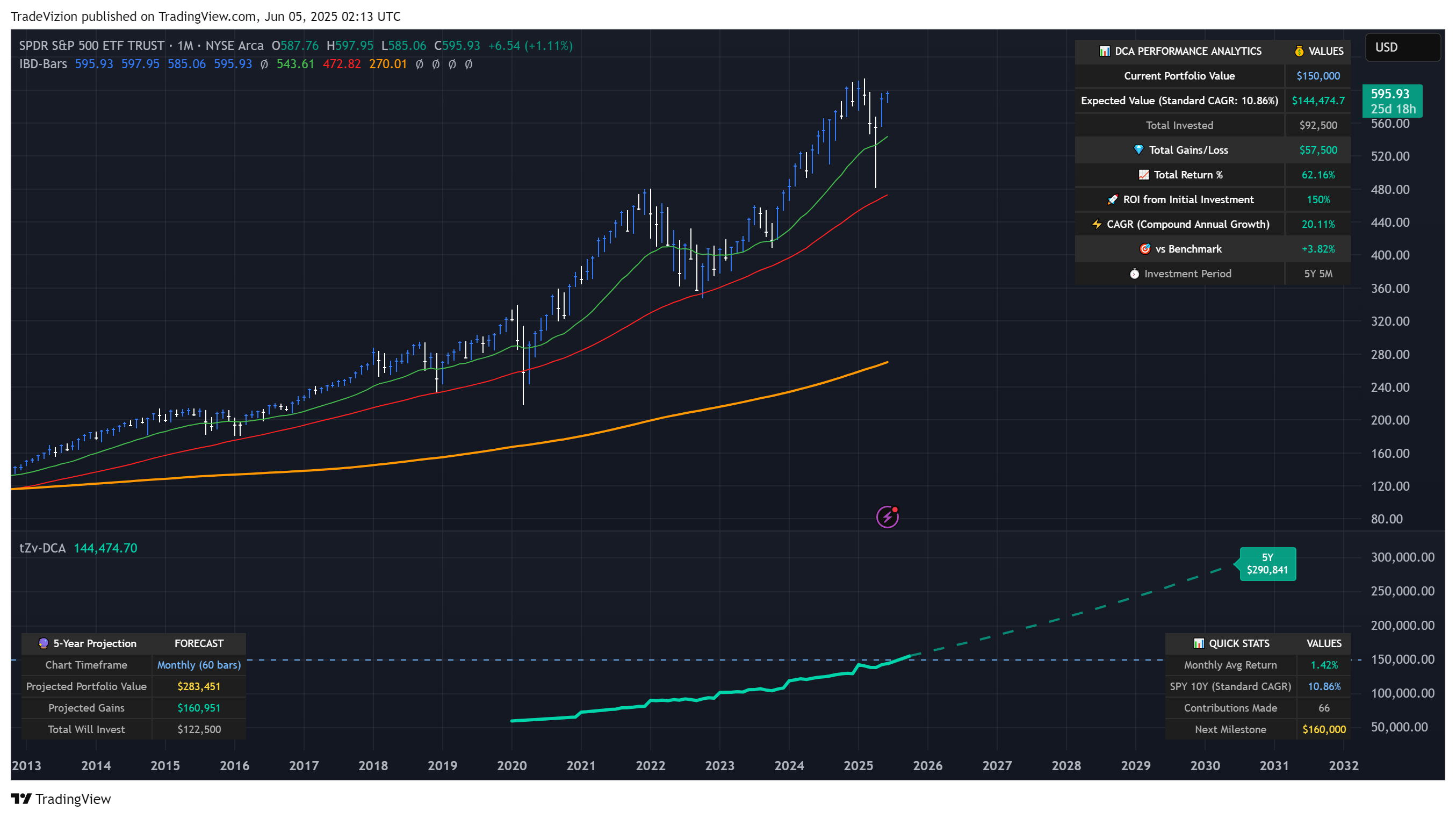Click the CAGR 20.11% value
The image size is (1456, 818).
click(x=1317, y=225)
